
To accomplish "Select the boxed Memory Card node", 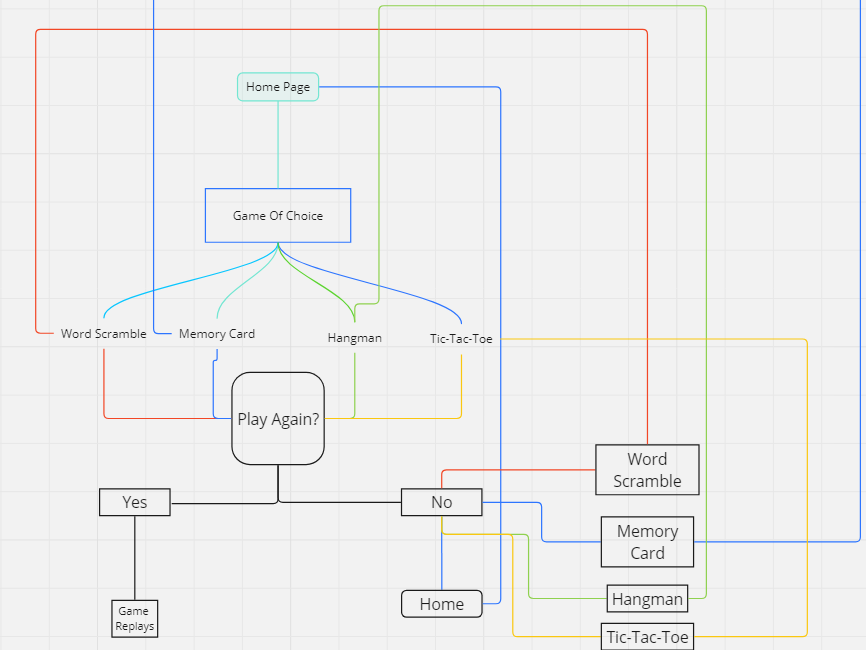I will click(x=647, y=542).
